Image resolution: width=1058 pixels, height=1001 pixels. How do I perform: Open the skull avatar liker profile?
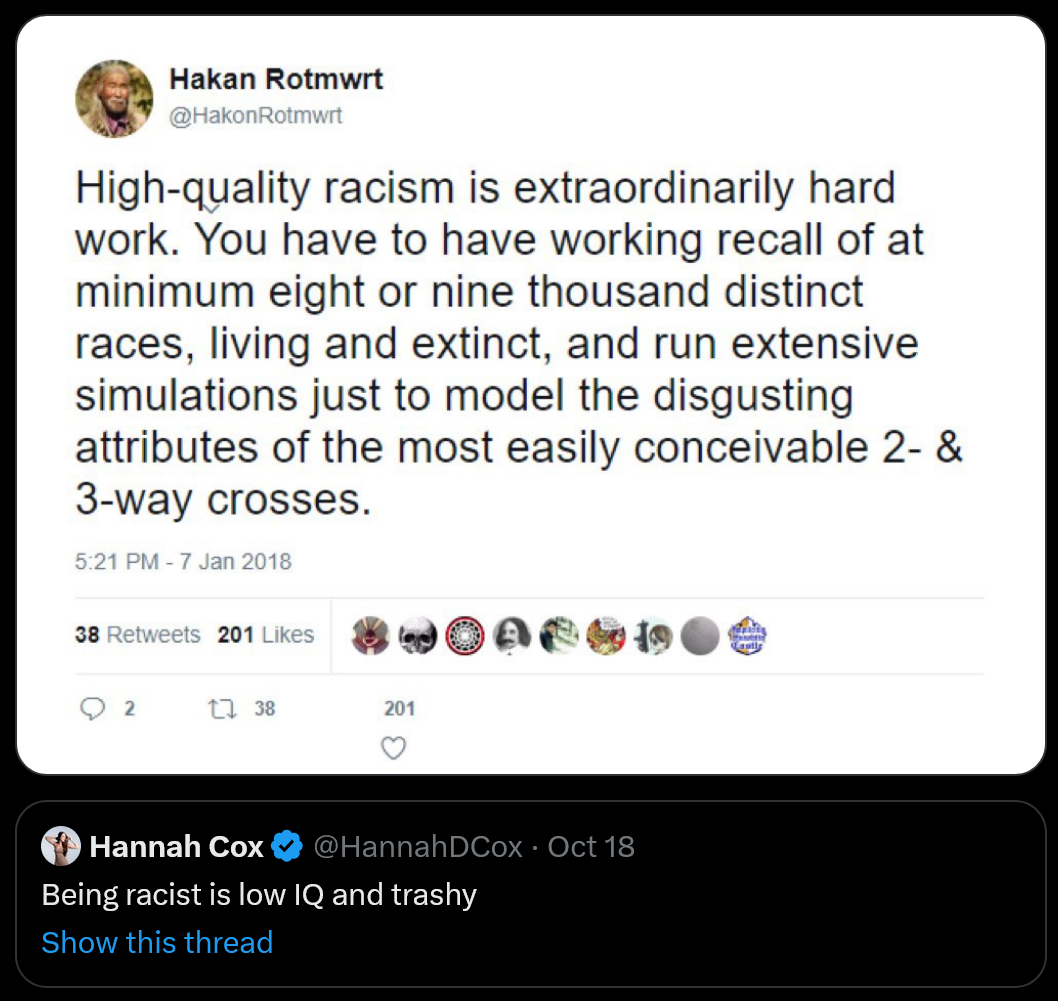click(x=417, y=635)
